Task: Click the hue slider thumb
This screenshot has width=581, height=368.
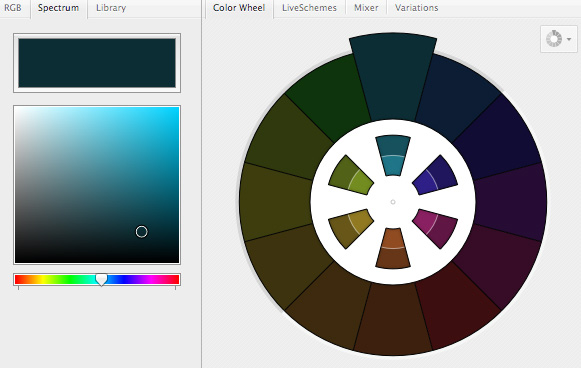Action: point(101,280)
